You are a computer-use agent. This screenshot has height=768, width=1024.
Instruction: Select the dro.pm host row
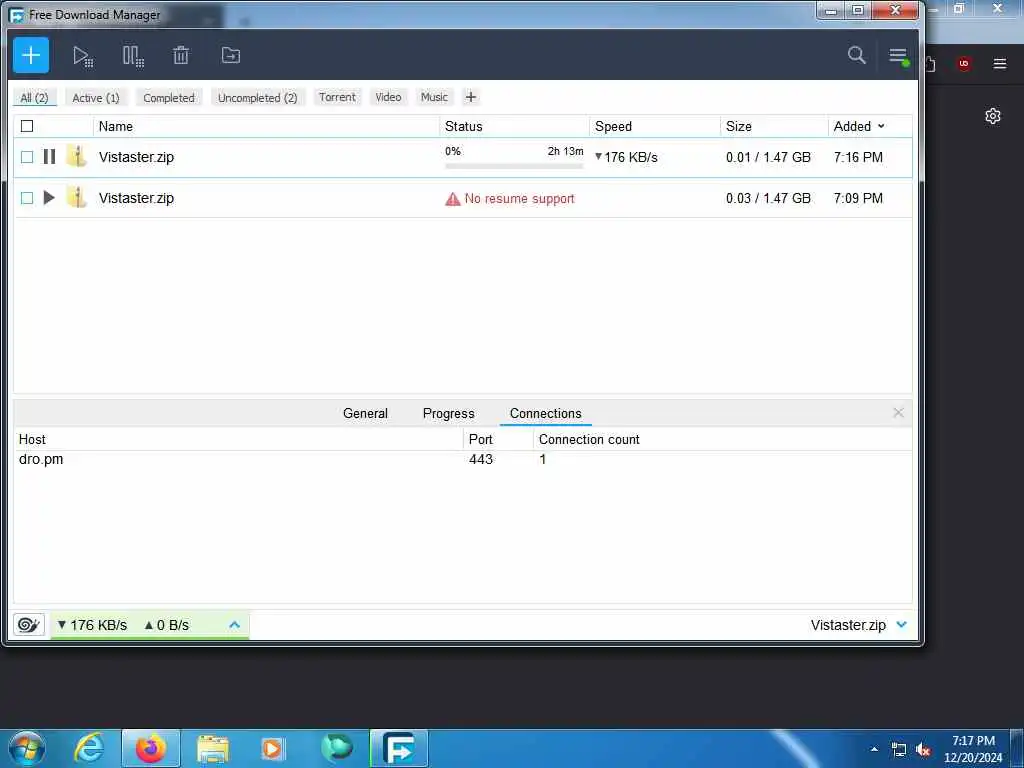click(462, 459)
